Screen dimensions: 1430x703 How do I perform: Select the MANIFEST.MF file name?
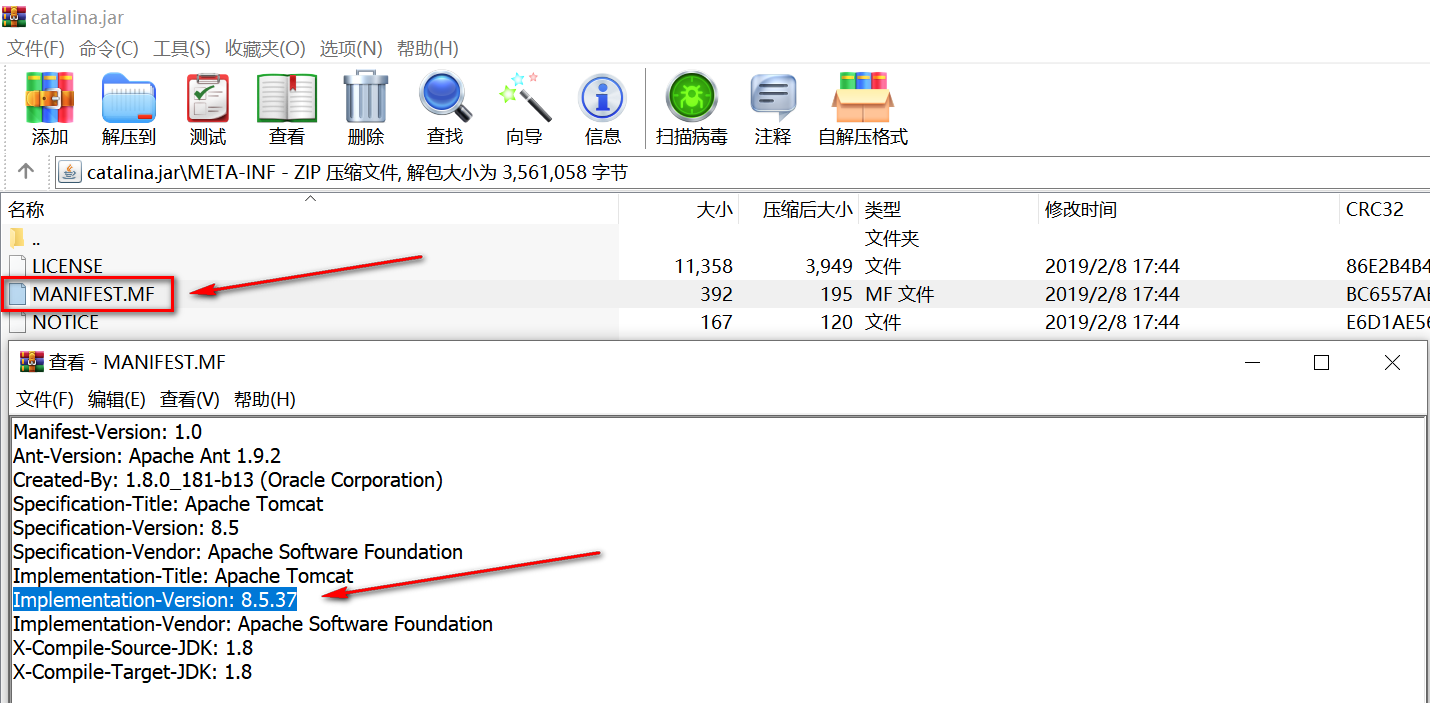pyautogui.click(x=93, y=294)
